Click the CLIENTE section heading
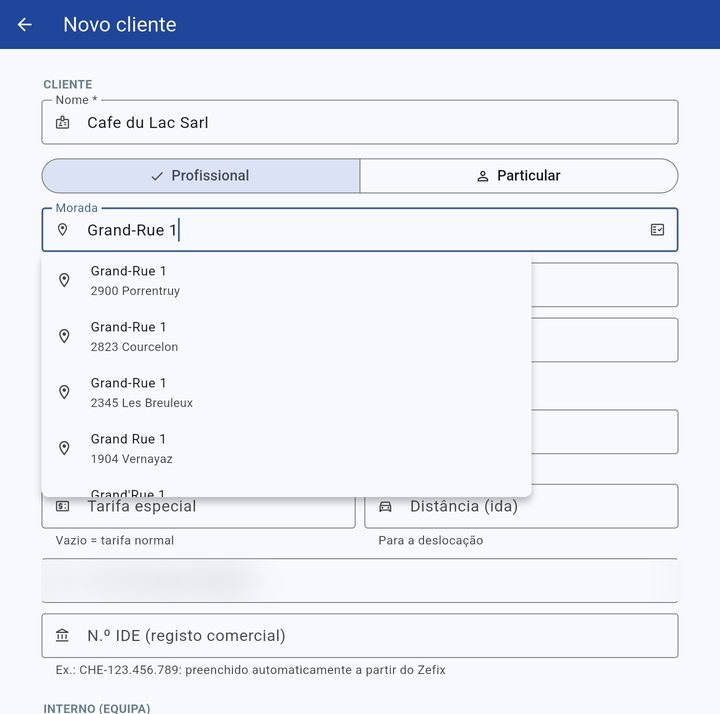The image size is (720, 714). [x=68, y=84]
